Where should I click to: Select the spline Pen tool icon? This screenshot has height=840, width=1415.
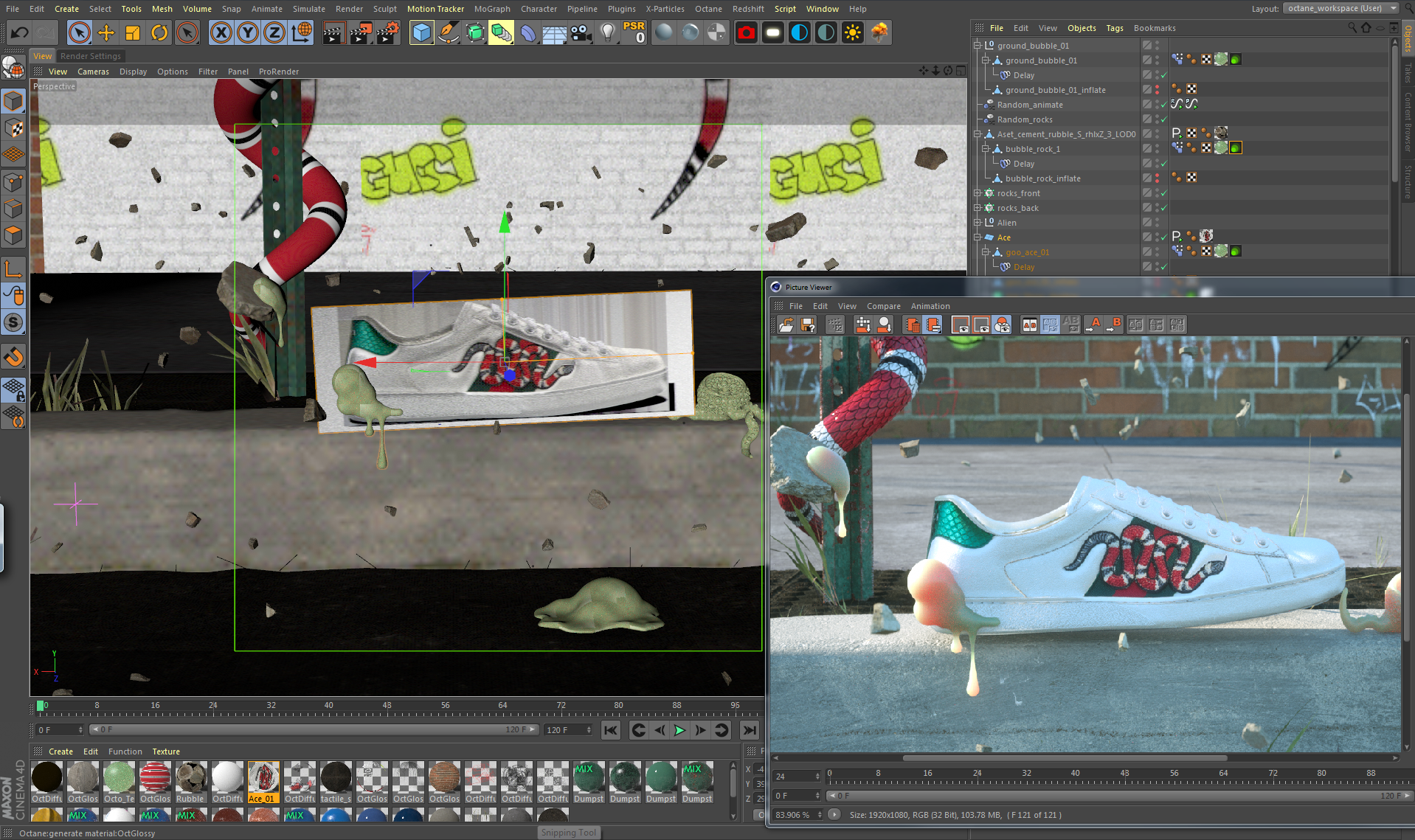click(448, 32)
